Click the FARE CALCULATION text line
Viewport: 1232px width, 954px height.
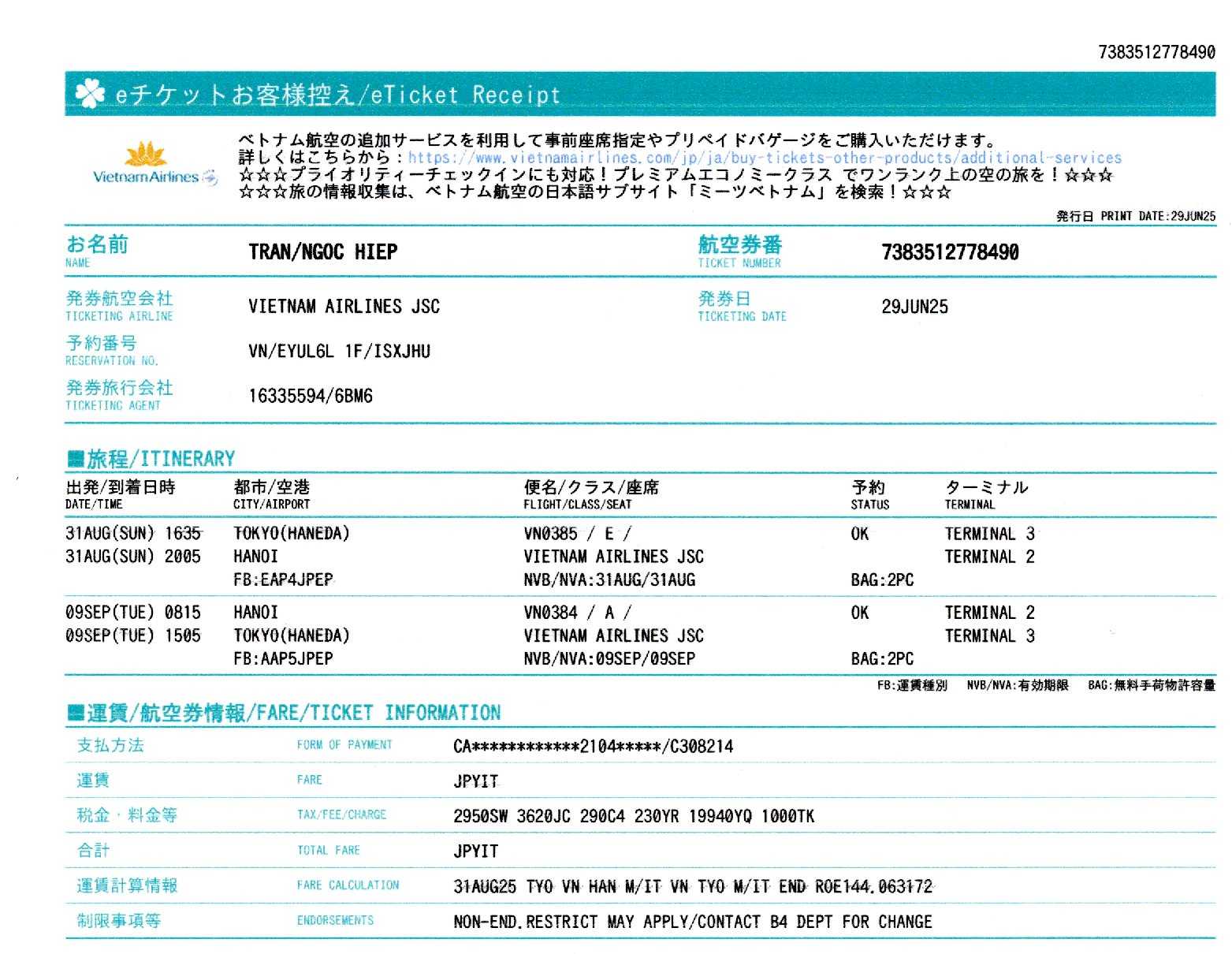pyautogui.click(x=692, y=887)
